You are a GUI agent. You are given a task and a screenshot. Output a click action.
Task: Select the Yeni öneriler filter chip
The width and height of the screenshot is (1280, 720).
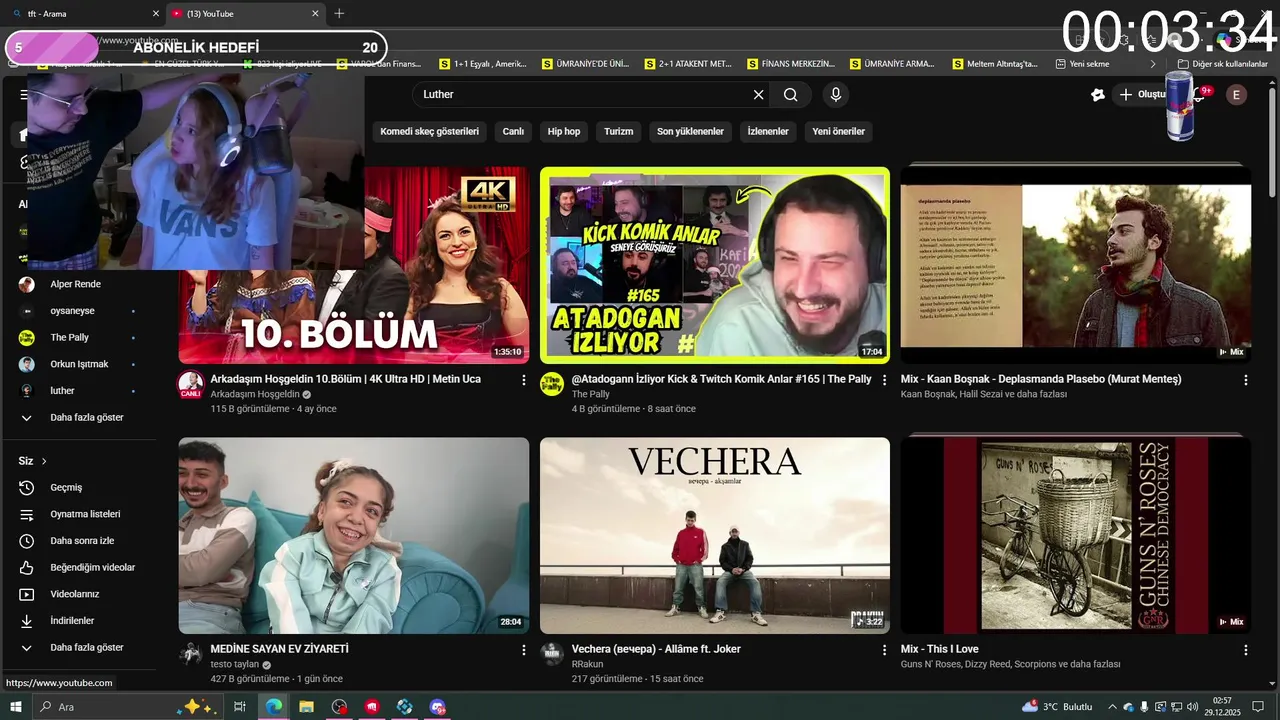click(x=838, y=131)
